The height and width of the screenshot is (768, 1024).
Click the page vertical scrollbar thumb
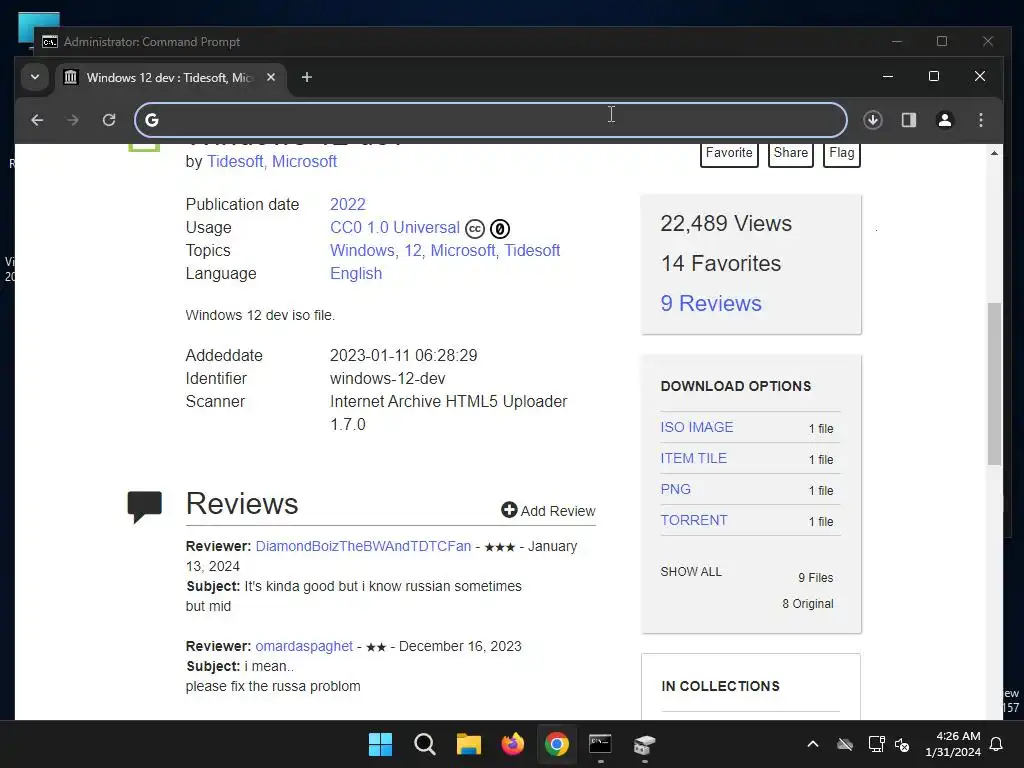tap(994, 384)
